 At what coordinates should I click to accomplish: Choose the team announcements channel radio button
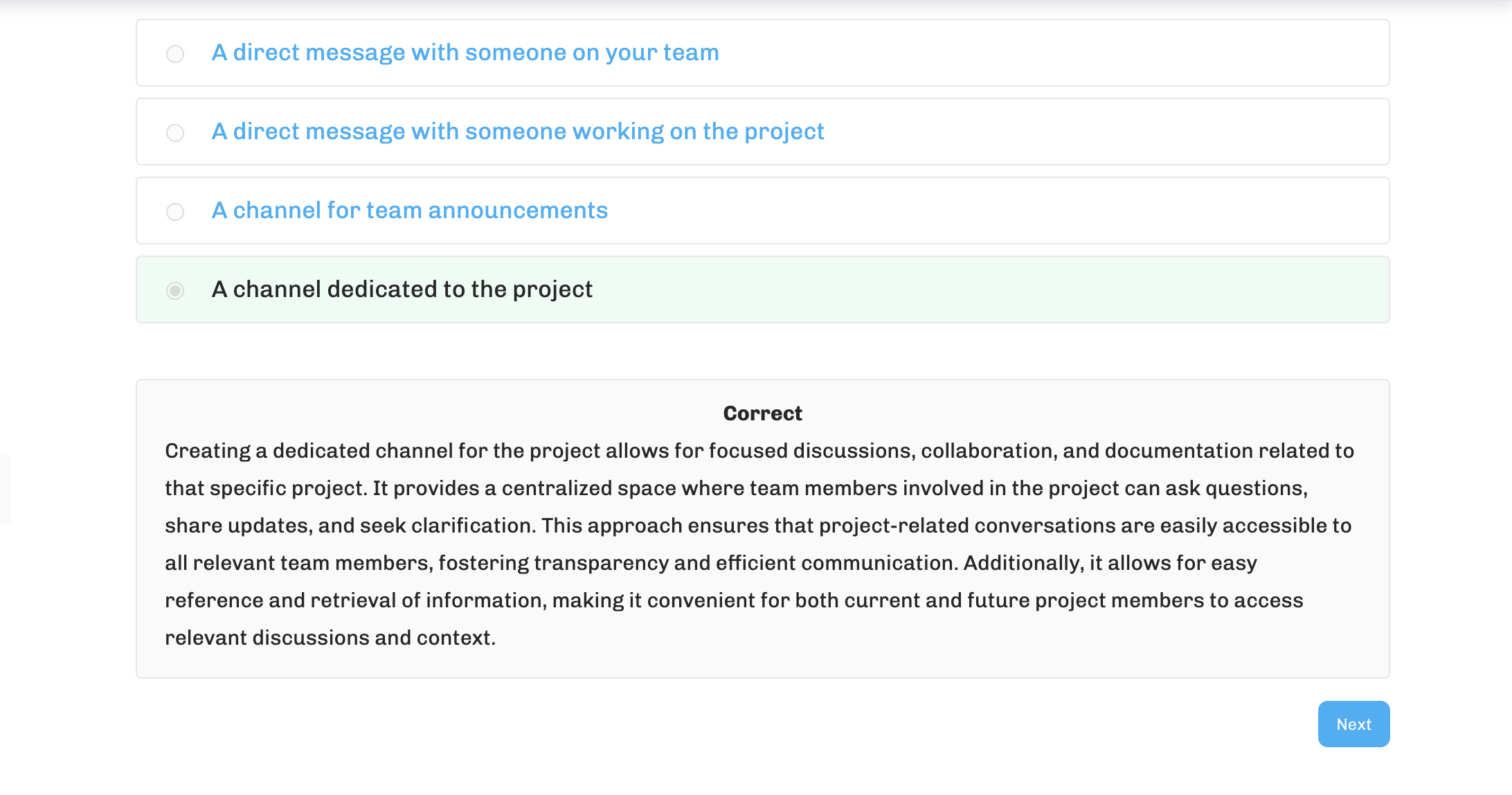point(175,211)
